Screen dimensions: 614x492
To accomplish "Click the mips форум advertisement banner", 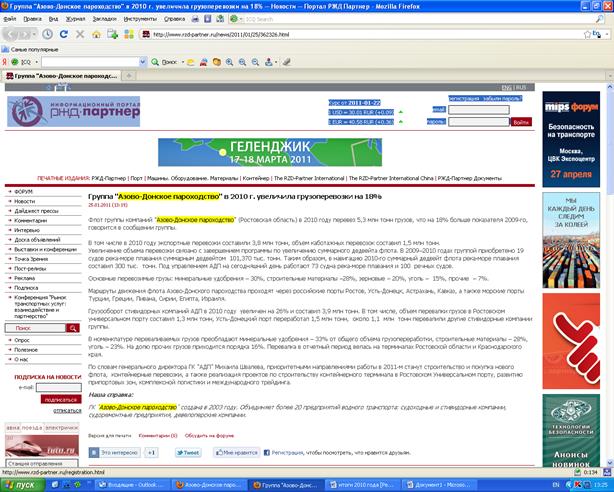I will coord(571,139).
